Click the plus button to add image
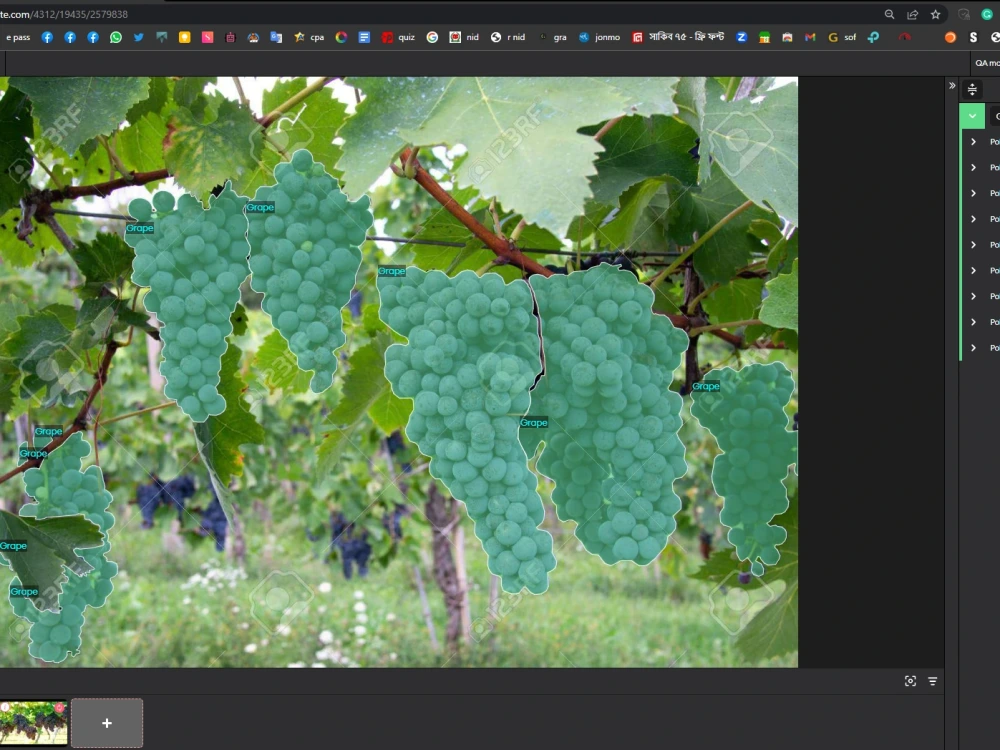This screenshot has height=750, width=1000. click(x=107, y=723)
